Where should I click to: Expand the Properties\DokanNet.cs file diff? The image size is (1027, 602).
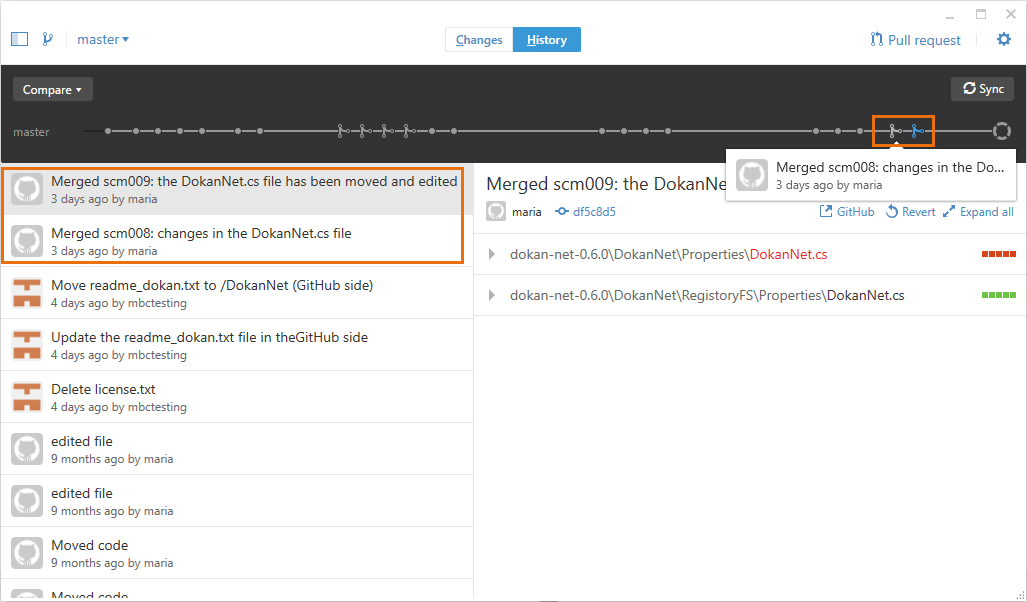[x=490, y=254]
